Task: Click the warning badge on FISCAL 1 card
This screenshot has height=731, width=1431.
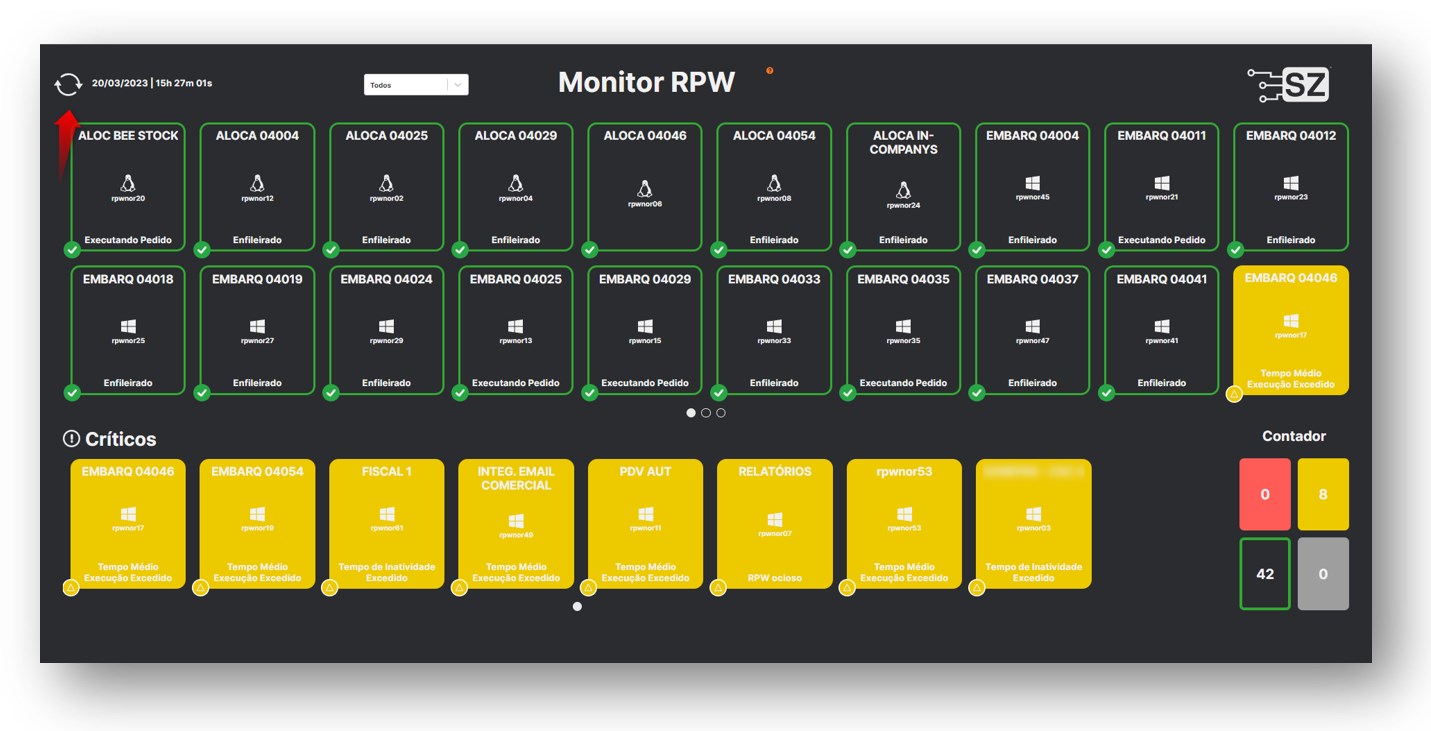Action: pos(330,588)
